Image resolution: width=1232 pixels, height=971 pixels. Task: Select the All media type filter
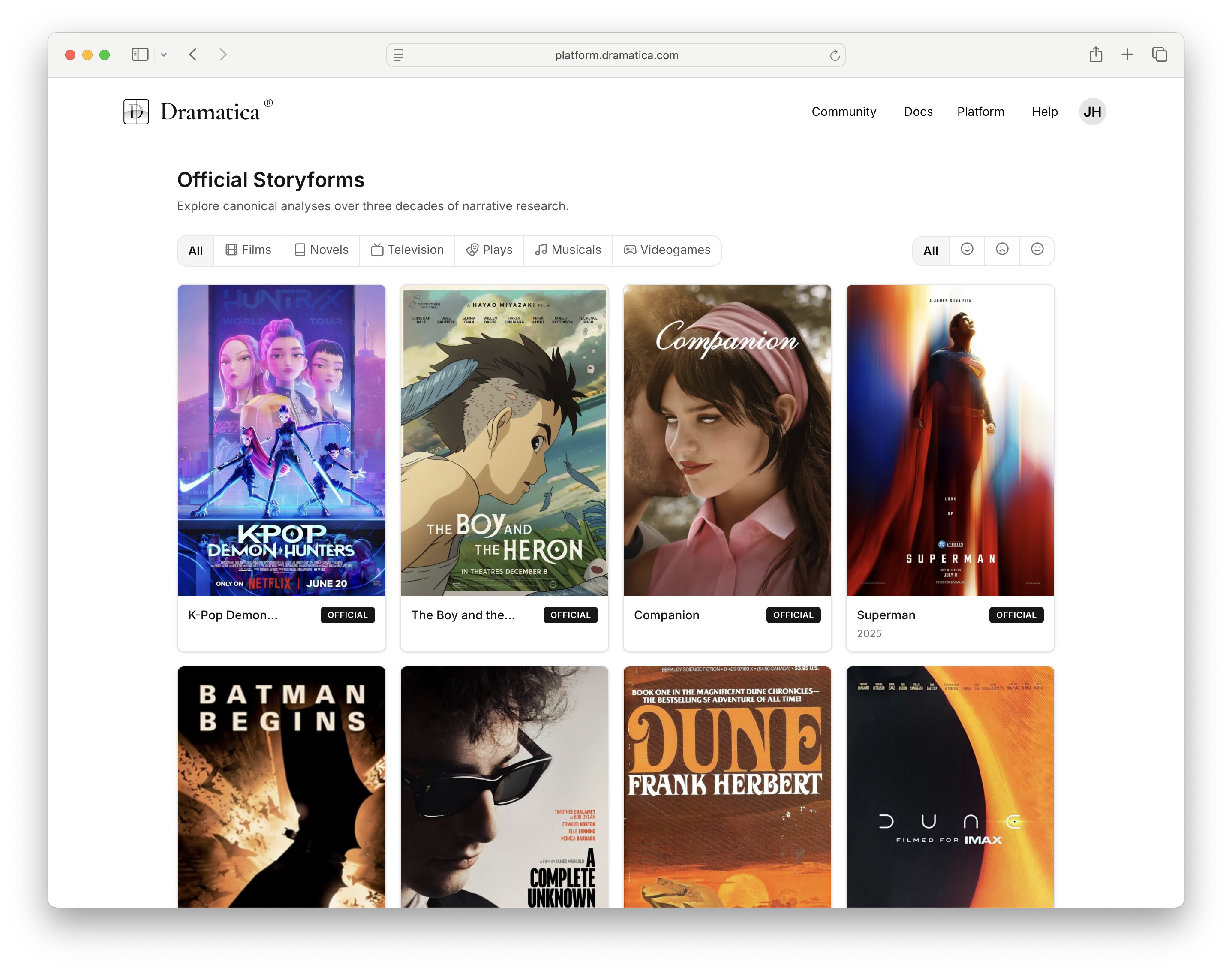click(195, 251)
